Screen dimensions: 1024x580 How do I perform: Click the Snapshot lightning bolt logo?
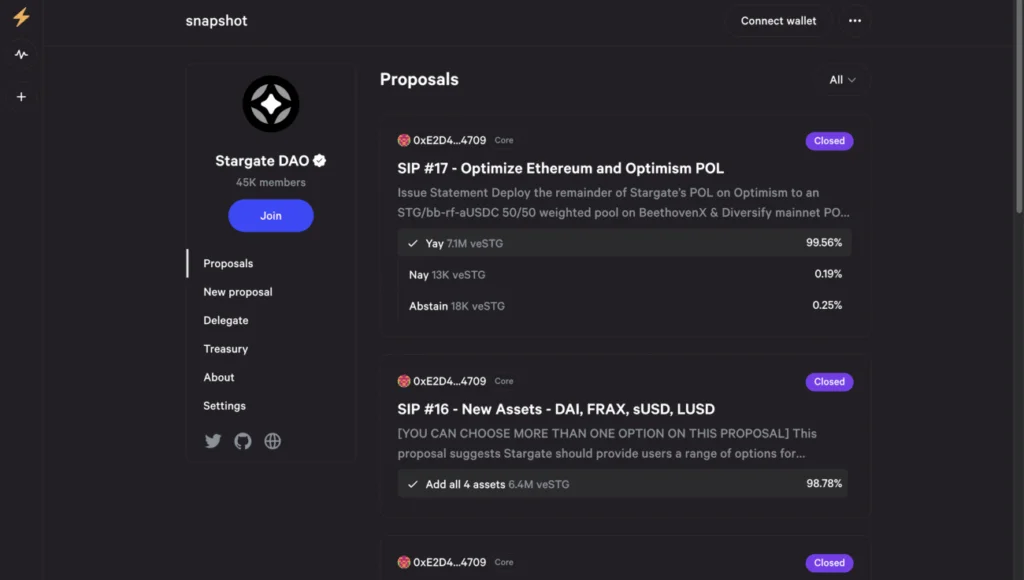(21, 18)
